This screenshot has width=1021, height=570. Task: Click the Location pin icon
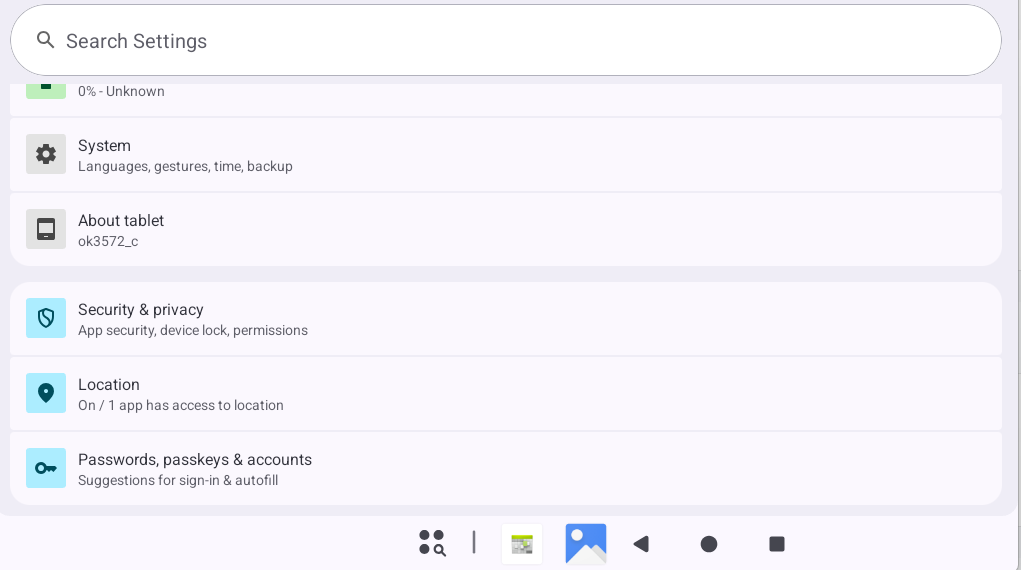click(x=46, y=393)
